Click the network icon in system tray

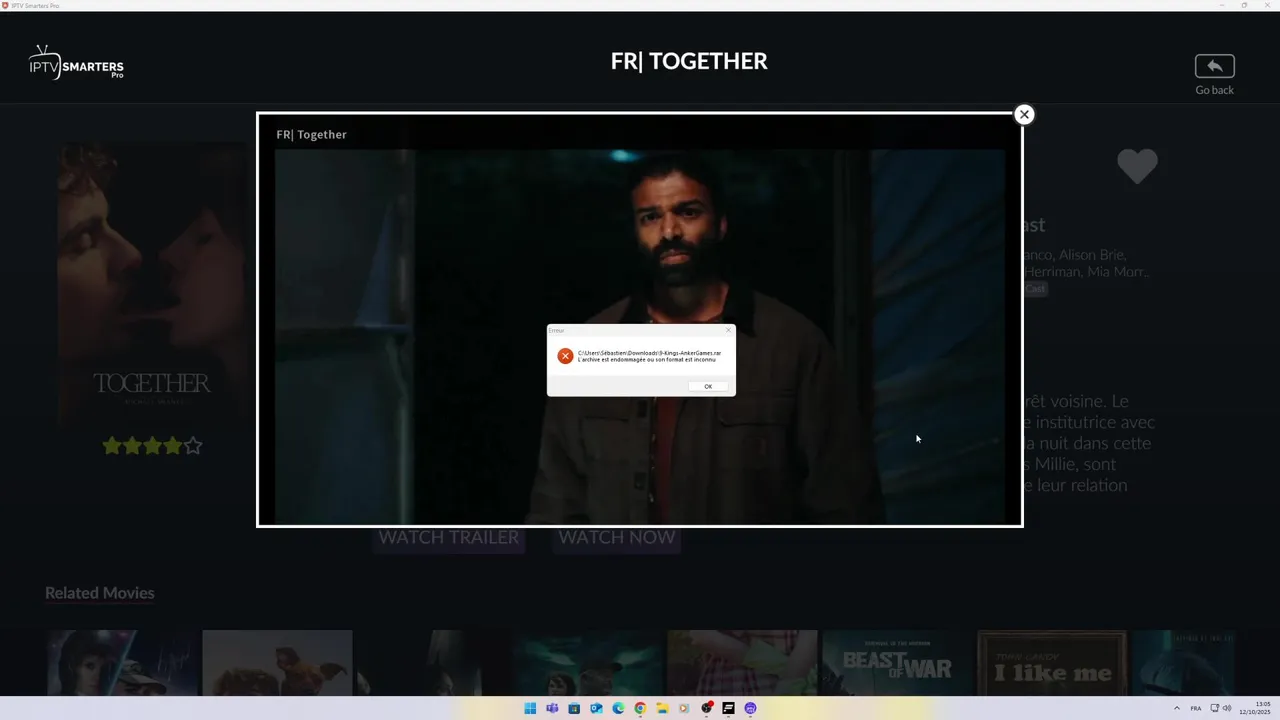pos(1215,708)
